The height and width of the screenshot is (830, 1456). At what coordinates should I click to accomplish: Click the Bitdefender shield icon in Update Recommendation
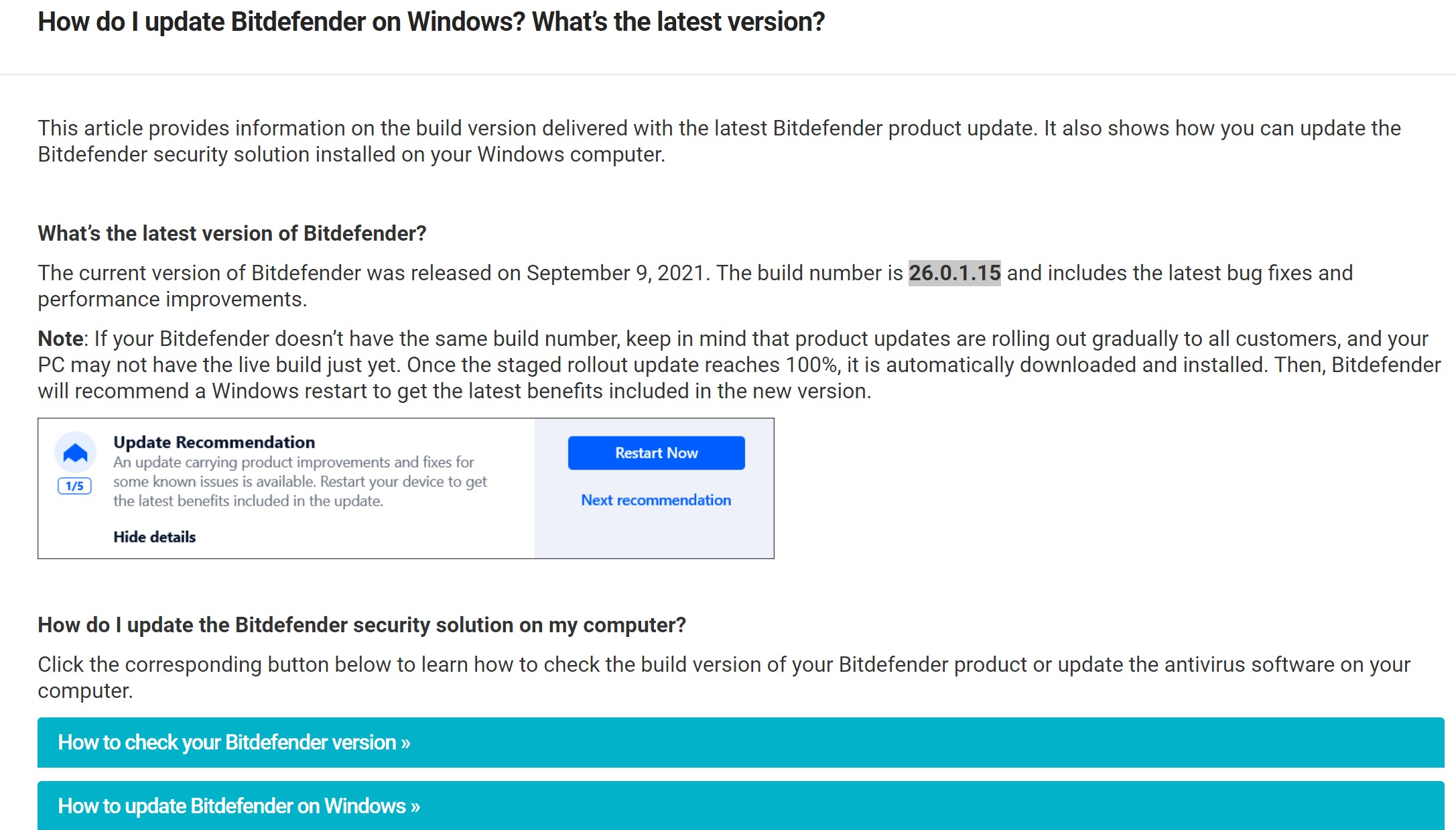(75, 453)
